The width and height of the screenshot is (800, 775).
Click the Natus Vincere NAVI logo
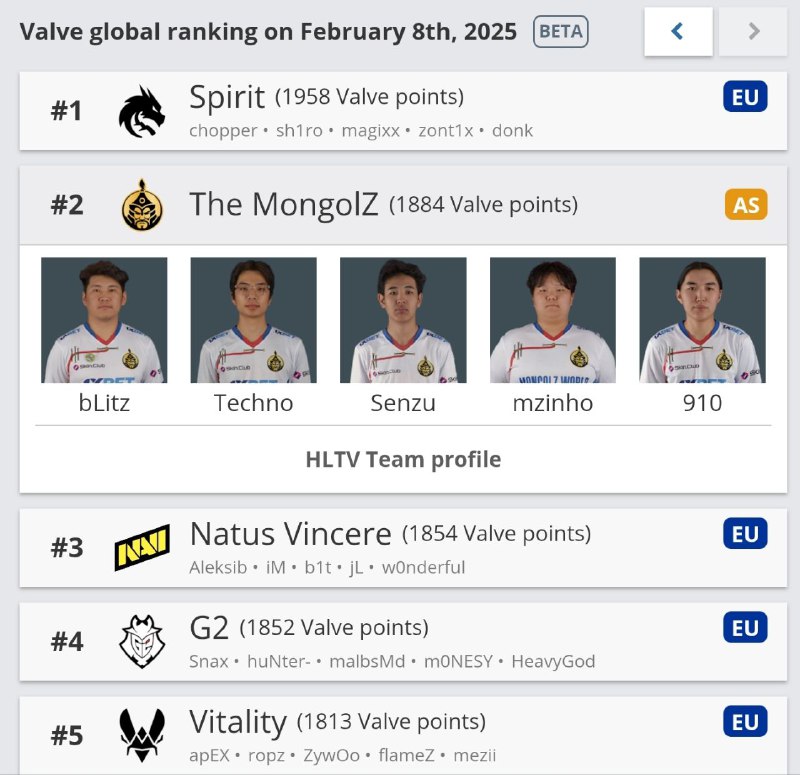pos(141,549)
